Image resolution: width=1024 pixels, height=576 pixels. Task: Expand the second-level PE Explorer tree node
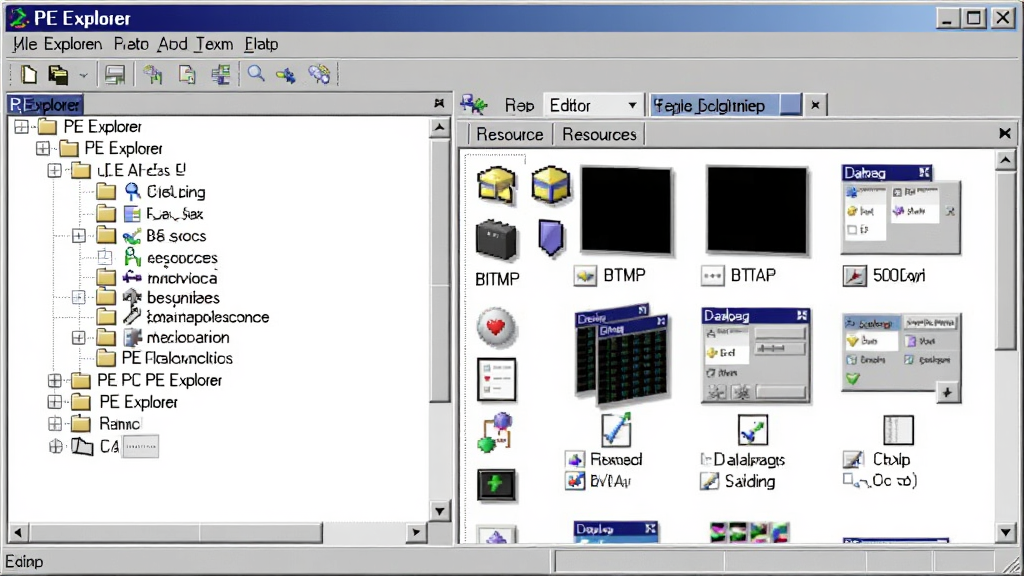pos(42,148)
